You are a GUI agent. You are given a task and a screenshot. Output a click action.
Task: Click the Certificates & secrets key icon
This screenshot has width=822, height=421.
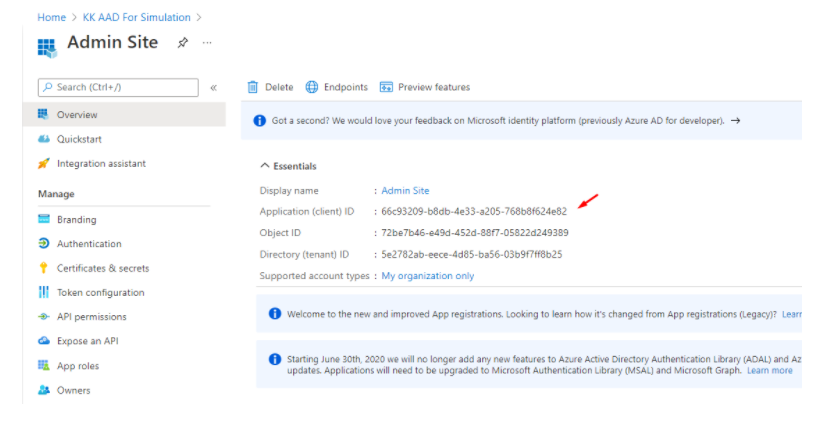(44, 268)
